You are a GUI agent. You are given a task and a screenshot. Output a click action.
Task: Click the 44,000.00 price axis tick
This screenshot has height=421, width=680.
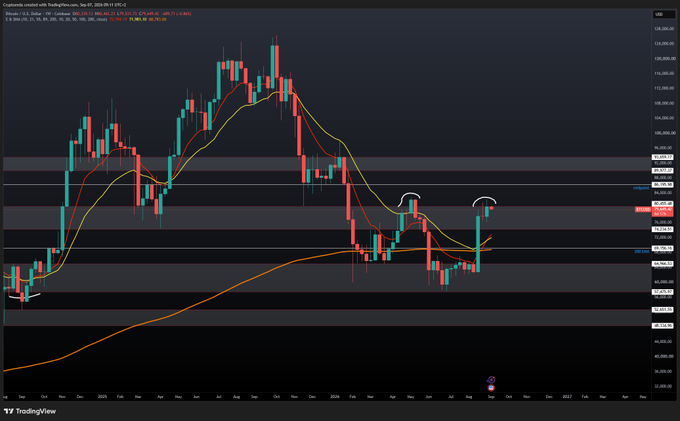[664, 342]
